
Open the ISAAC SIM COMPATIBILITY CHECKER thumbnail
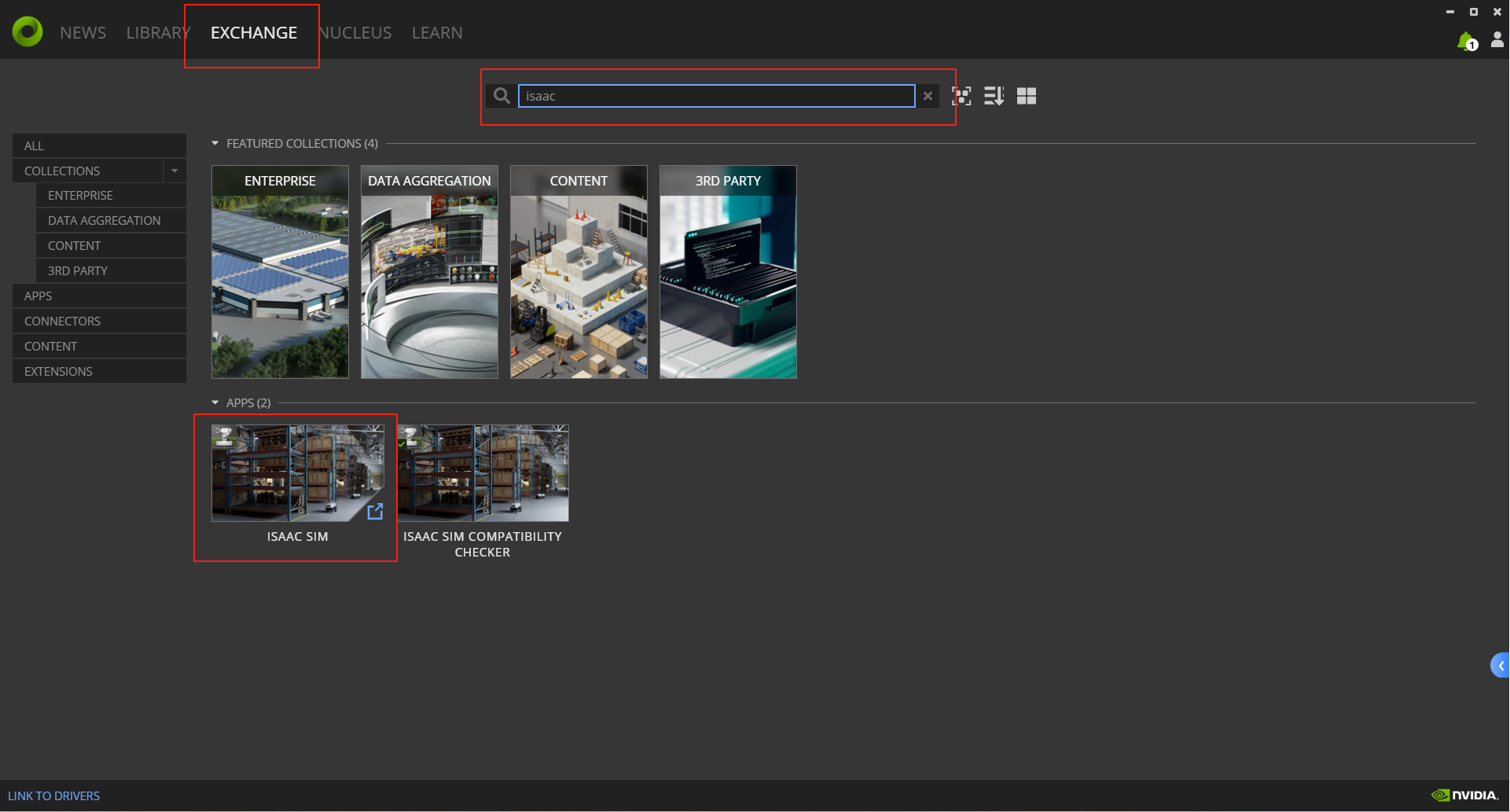tap(482, 472)
